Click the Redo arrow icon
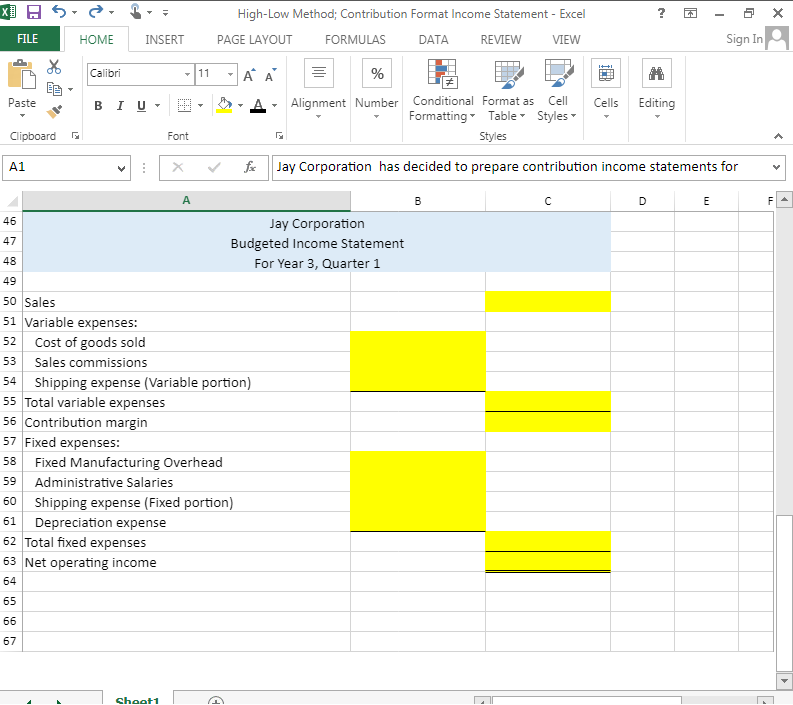The width and height of the screenshot is (793, 705). pos(96,11)
